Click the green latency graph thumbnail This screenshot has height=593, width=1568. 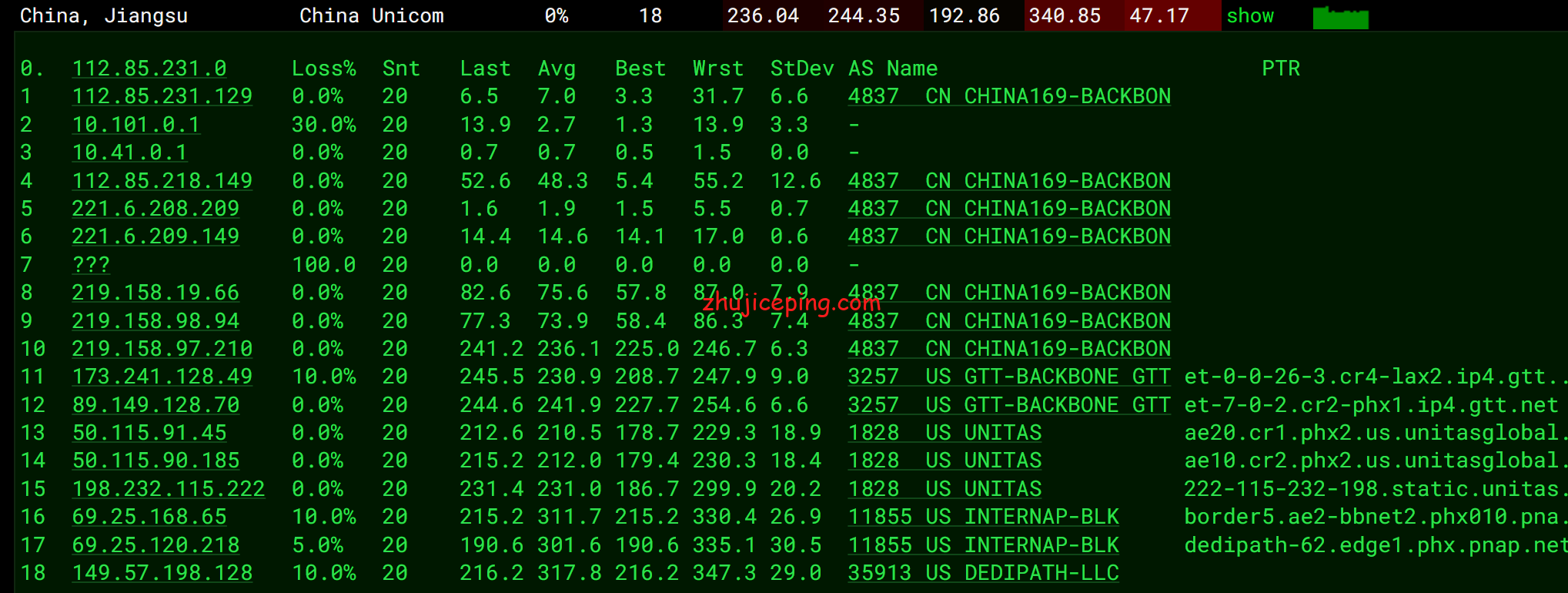(1341, 18)
